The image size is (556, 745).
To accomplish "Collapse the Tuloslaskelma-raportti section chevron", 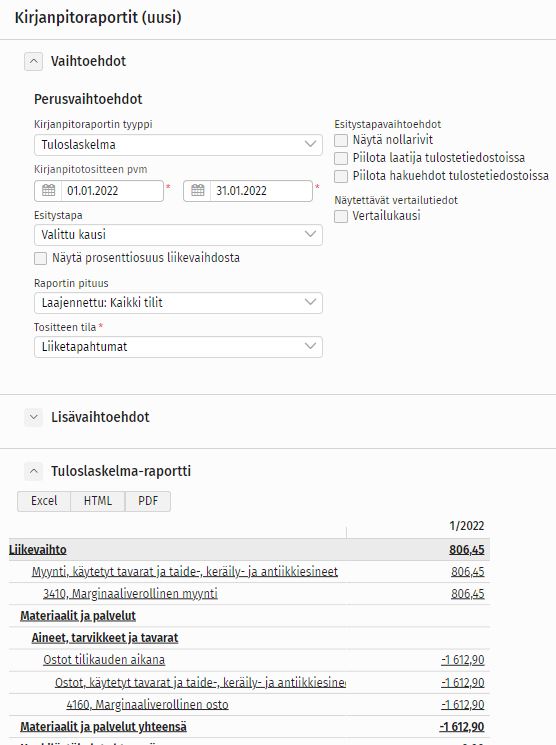I will click(33, 471).
